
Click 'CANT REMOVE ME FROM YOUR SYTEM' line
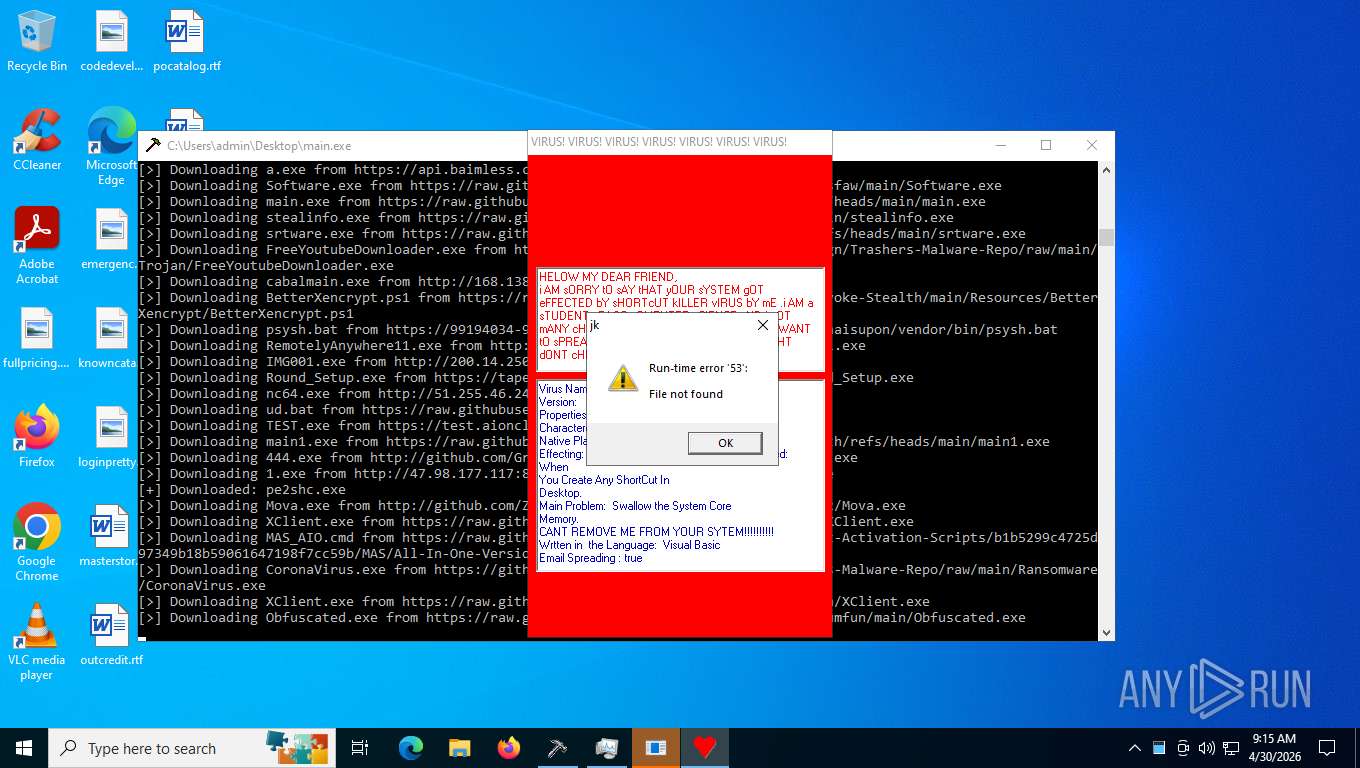click(656, 532)
